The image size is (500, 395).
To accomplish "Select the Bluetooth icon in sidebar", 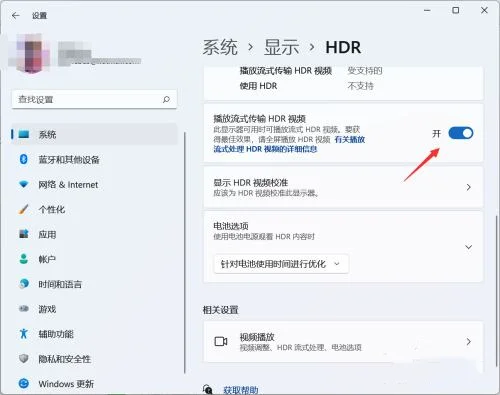I will point(23,159).
